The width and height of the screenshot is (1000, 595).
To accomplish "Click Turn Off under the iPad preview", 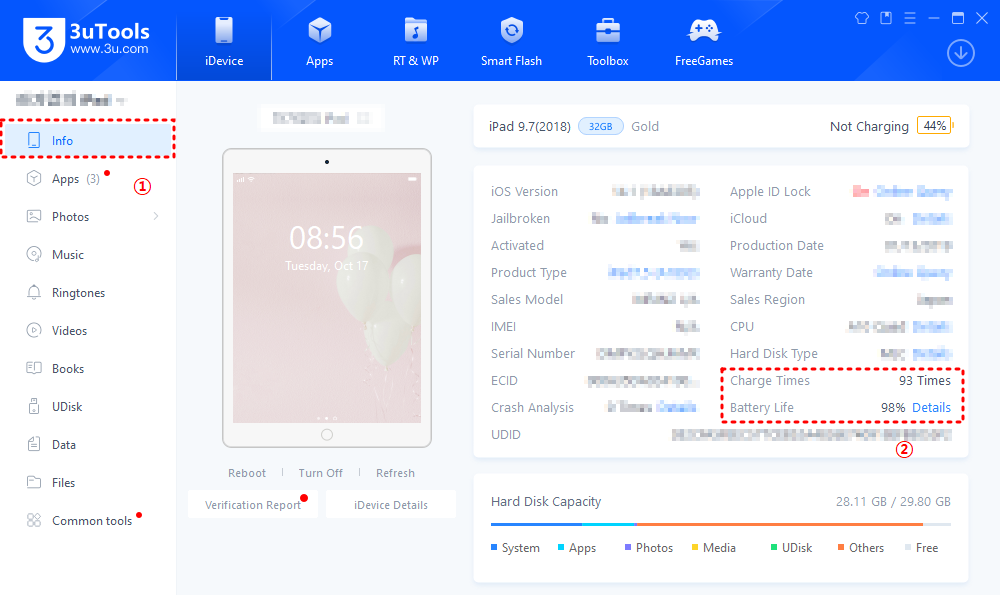I will 320,473.
